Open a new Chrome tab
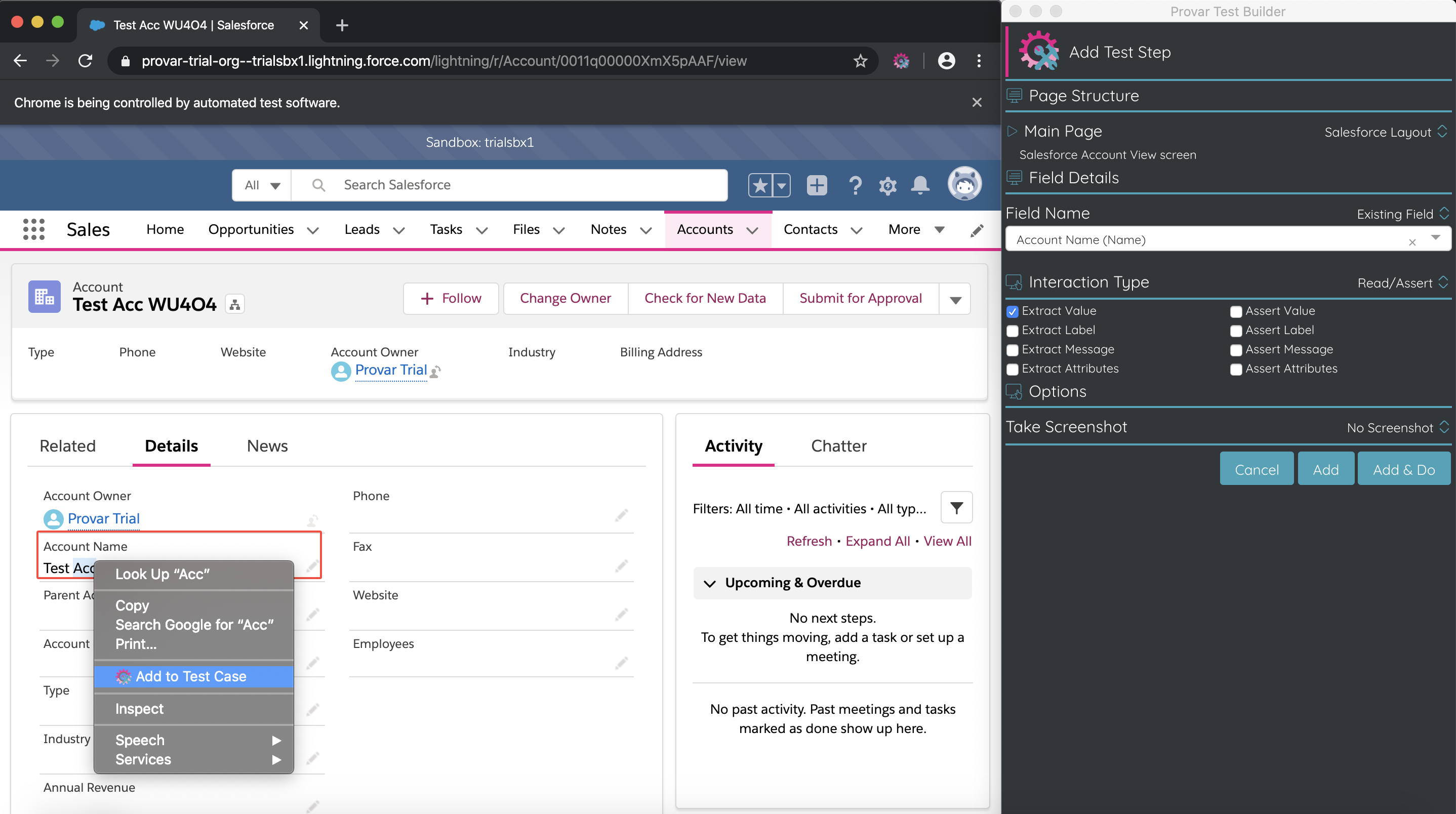This screenshot has width=1456, height=814. click(x=341, y=25)
